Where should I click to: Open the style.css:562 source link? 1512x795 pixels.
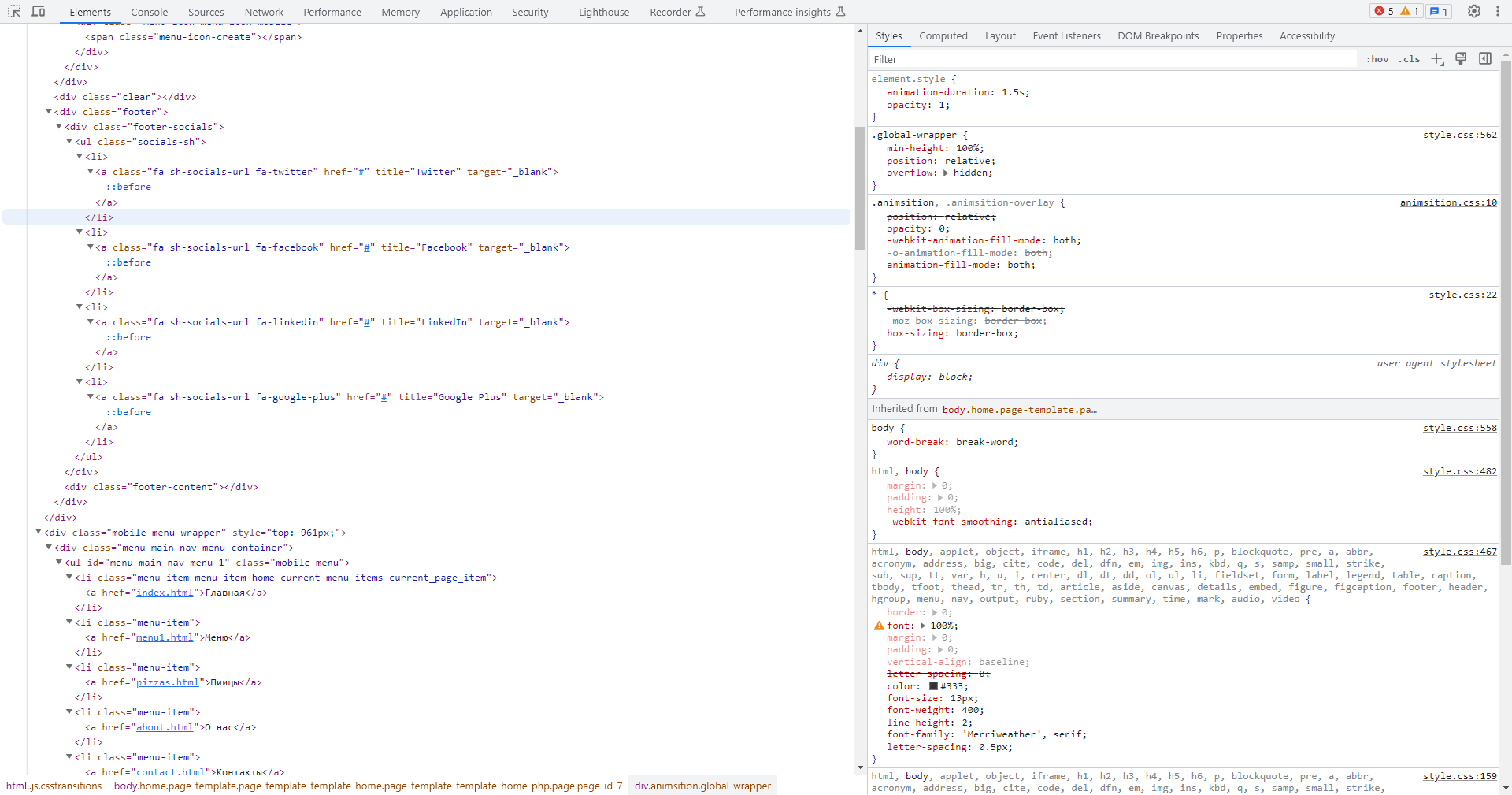click(x=1459, y=136)
